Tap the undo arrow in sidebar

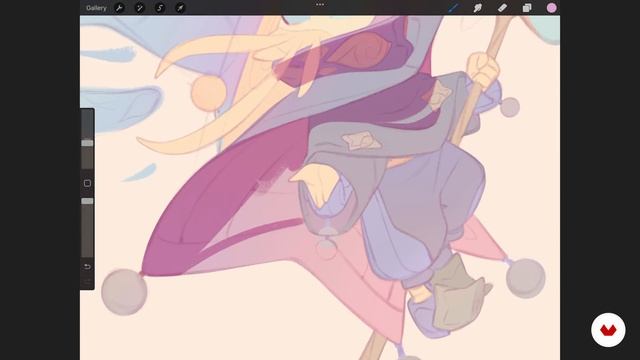point(87,267)
